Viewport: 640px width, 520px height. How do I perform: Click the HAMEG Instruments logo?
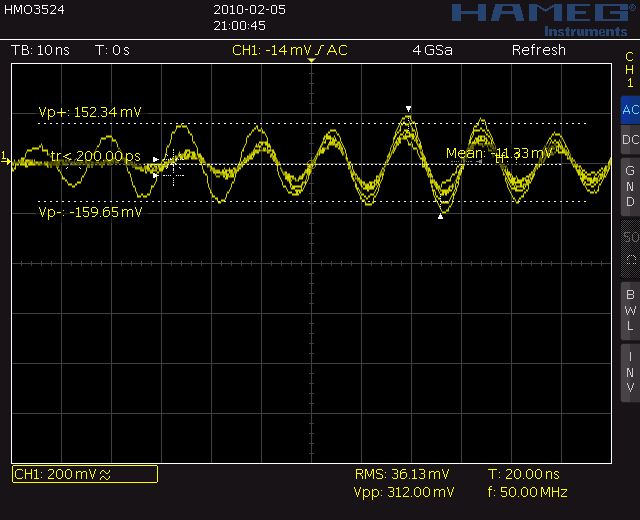[542, 20]
